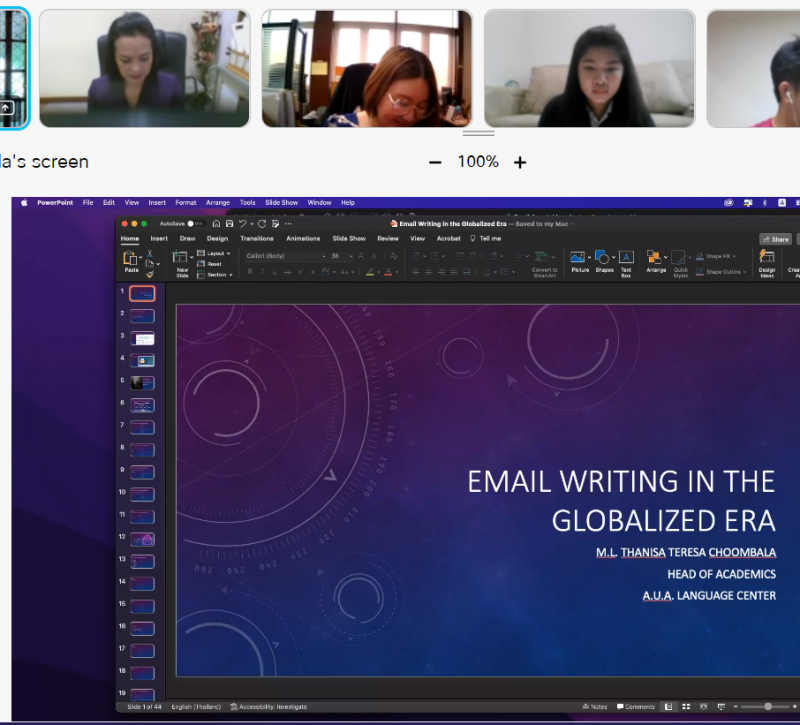
Task: Switch to the Design ribbon tab
Action: pyautogui.click(x=217, y=238)
